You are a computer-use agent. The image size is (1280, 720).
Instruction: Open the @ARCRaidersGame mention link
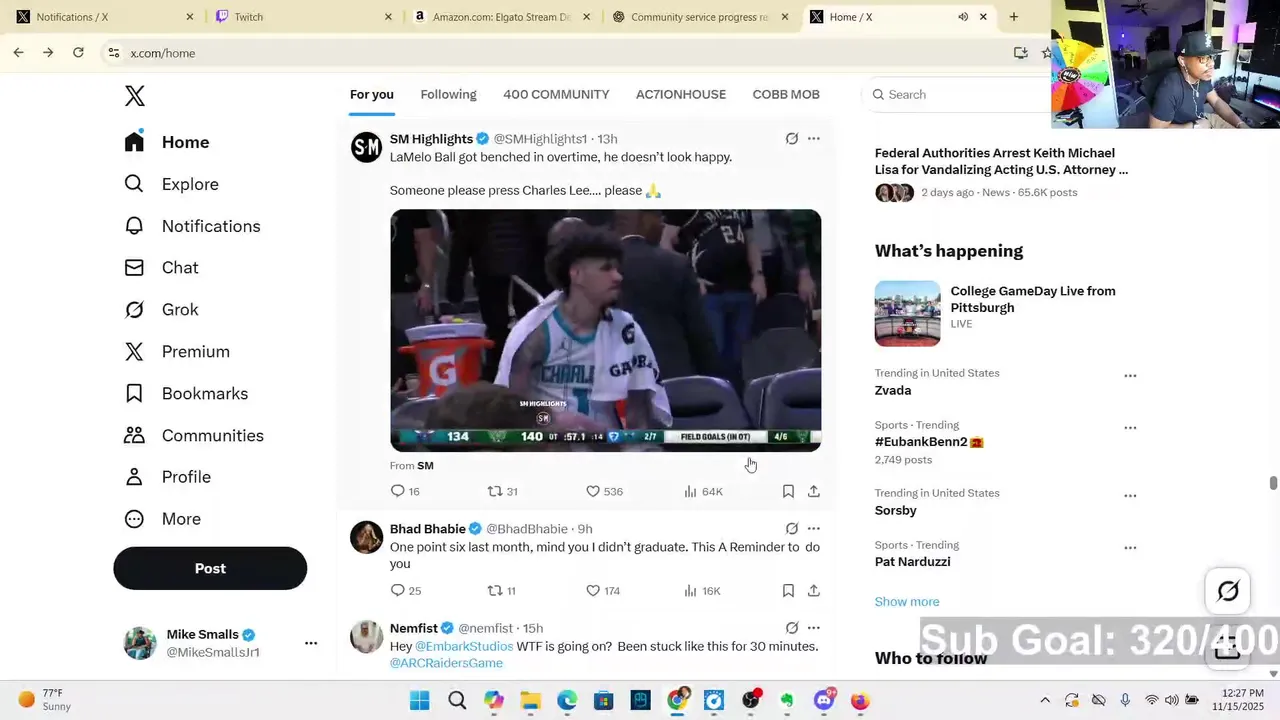click(x=446, y=663)
